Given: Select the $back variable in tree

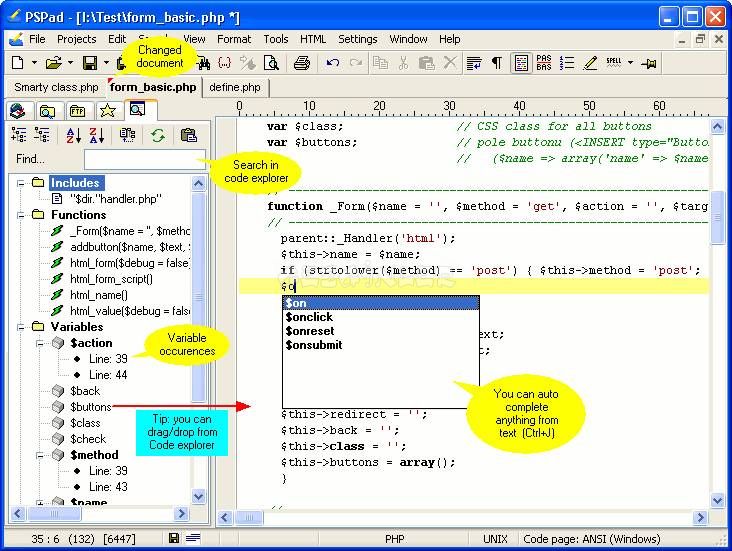Looking at the screenshot, I should [x=85, y=391].
